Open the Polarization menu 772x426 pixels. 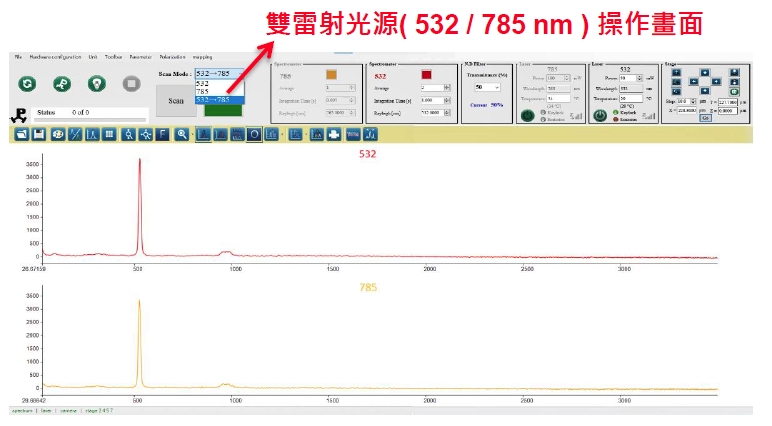173,57
